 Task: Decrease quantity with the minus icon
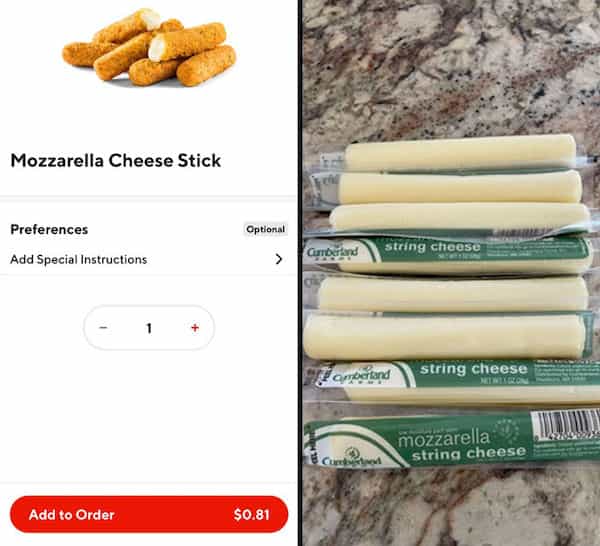point(103,328)
